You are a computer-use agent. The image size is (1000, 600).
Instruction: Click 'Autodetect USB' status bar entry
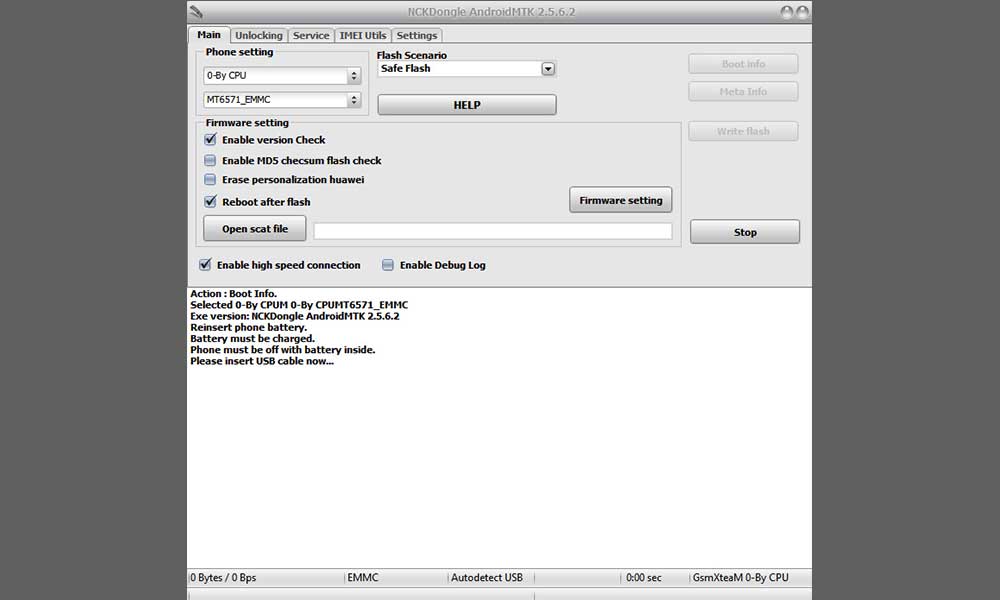tap(487, 578)
